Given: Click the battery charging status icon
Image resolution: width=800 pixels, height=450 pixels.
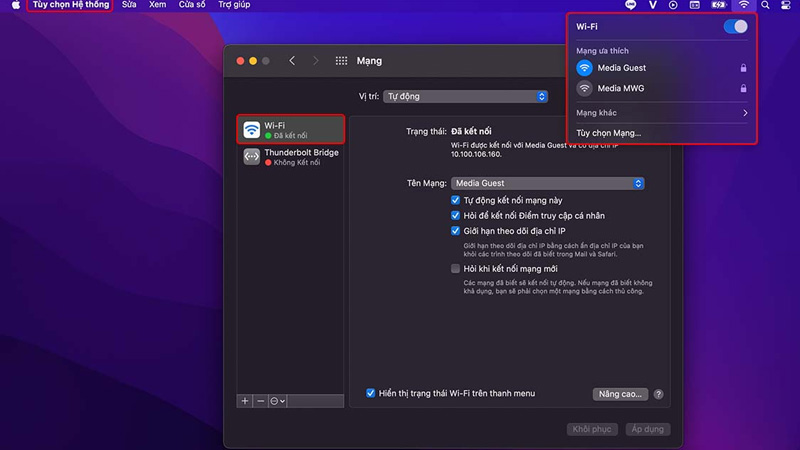Looking at the screenshot, I should click(x=718, y=5).
